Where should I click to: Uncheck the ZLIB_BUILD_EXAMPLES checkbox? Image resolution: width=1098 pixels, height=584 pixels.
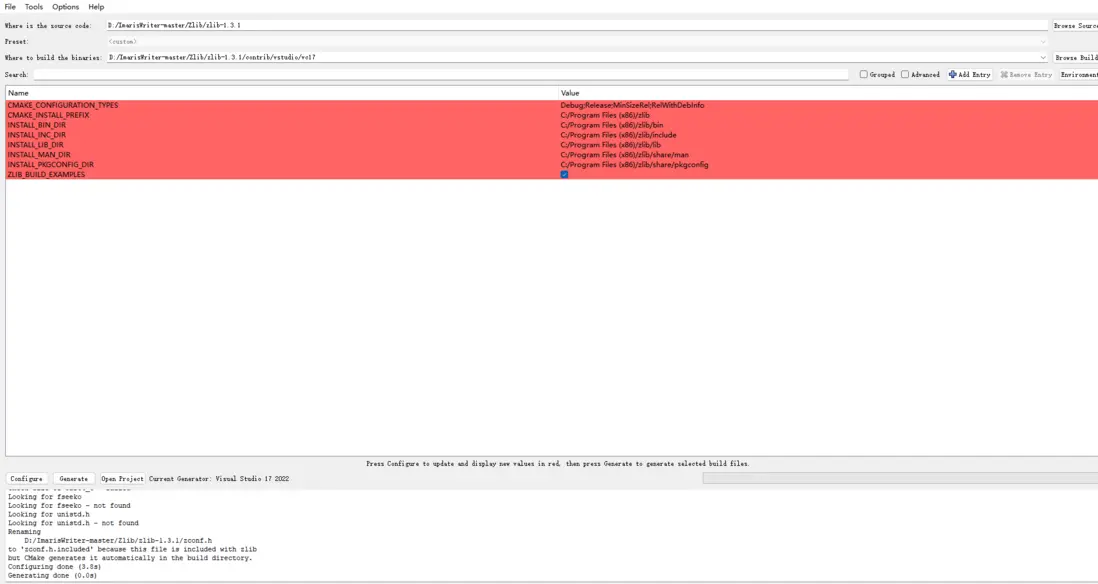pos(564,174)
